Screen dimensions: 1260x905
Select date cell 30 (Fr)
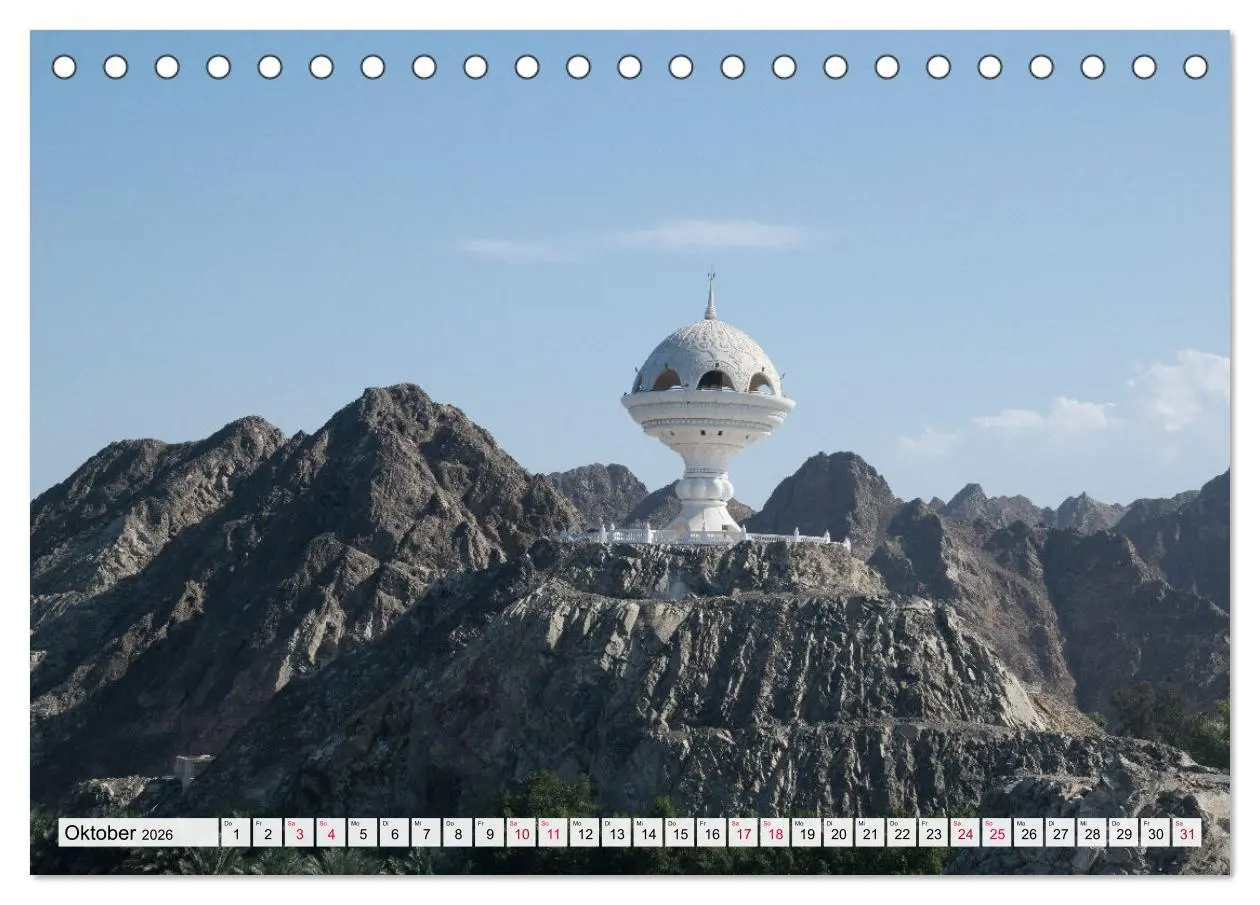click(x=1156, y=833)
